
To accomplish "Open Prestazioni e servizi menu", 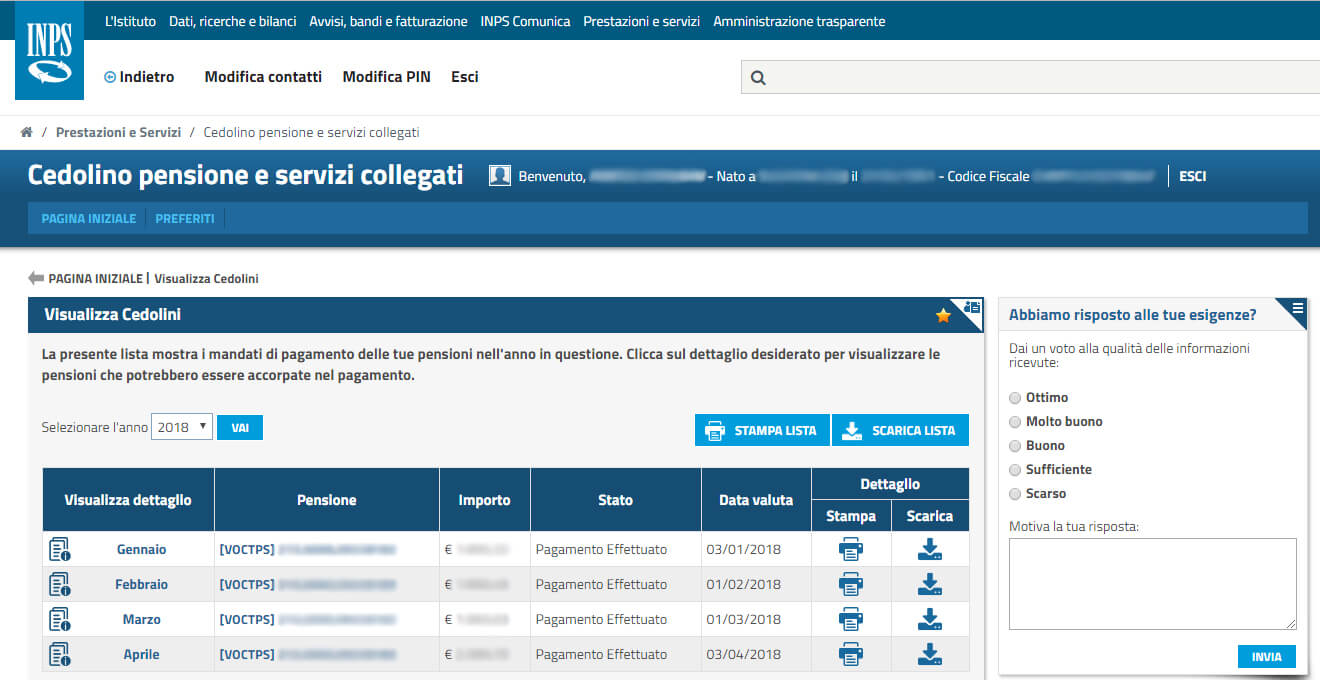I will 641,21.
